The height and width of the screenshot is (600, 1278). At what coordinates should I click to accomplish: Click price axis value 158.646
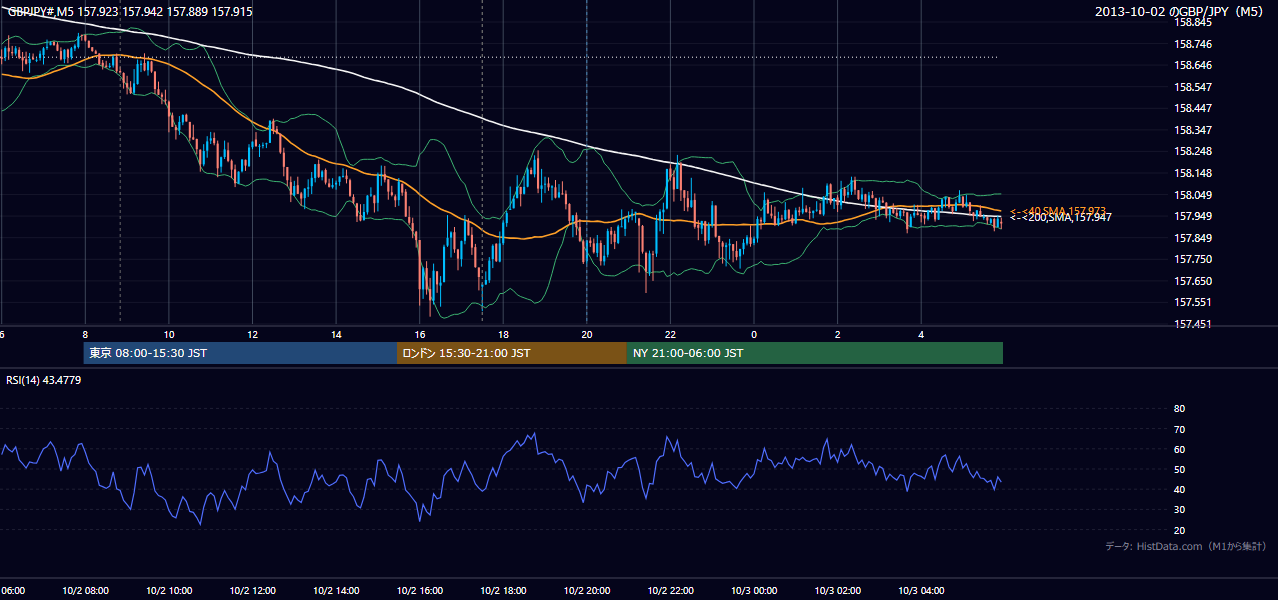1193,65
